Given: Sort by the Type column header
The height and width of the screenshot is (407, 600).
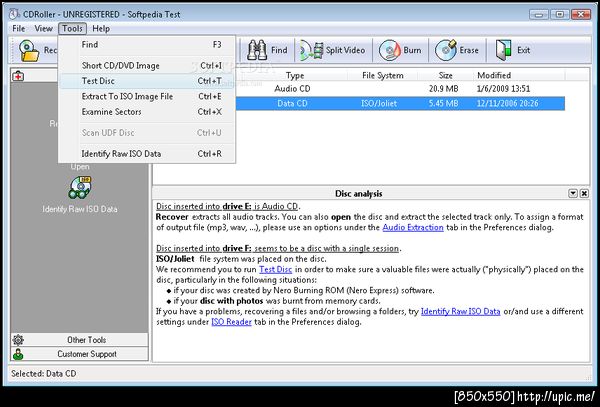Looking at the screenshot, I should [x=295, y=75].
